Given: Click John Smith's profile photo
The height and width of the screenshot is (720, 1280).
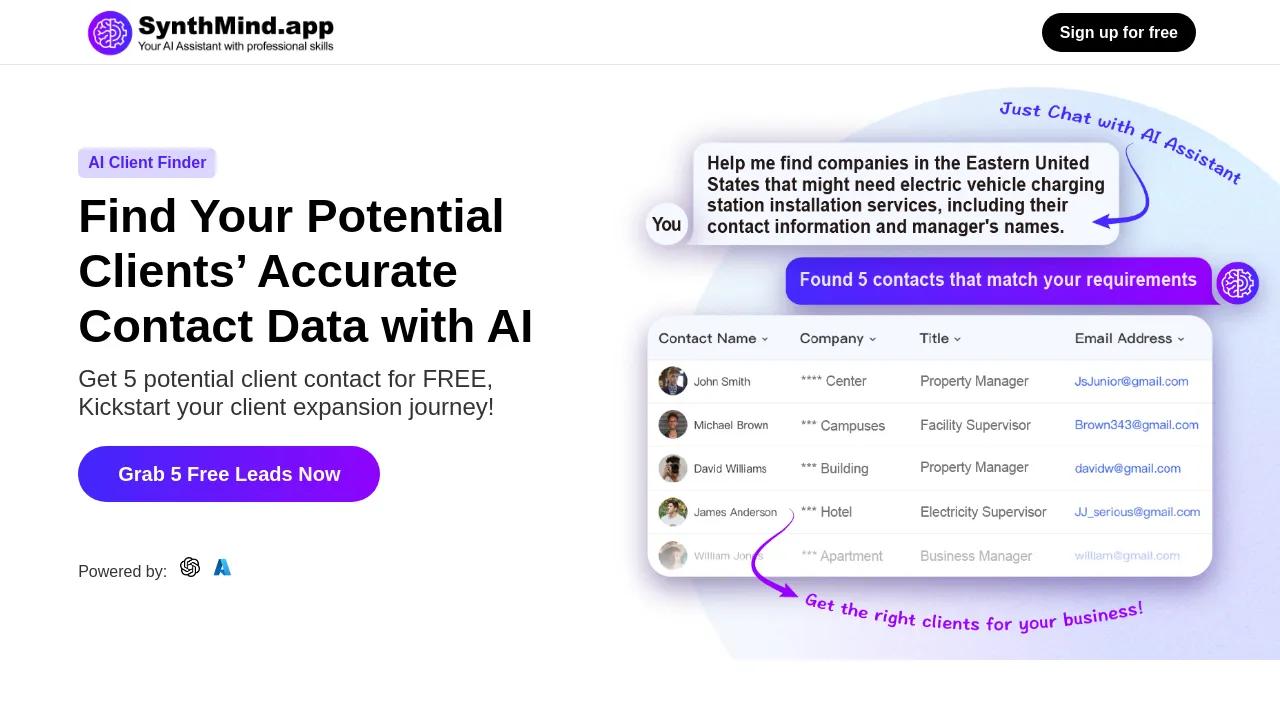Looking at the screenshot, I should pyautogui.click(x=673, y=381).
